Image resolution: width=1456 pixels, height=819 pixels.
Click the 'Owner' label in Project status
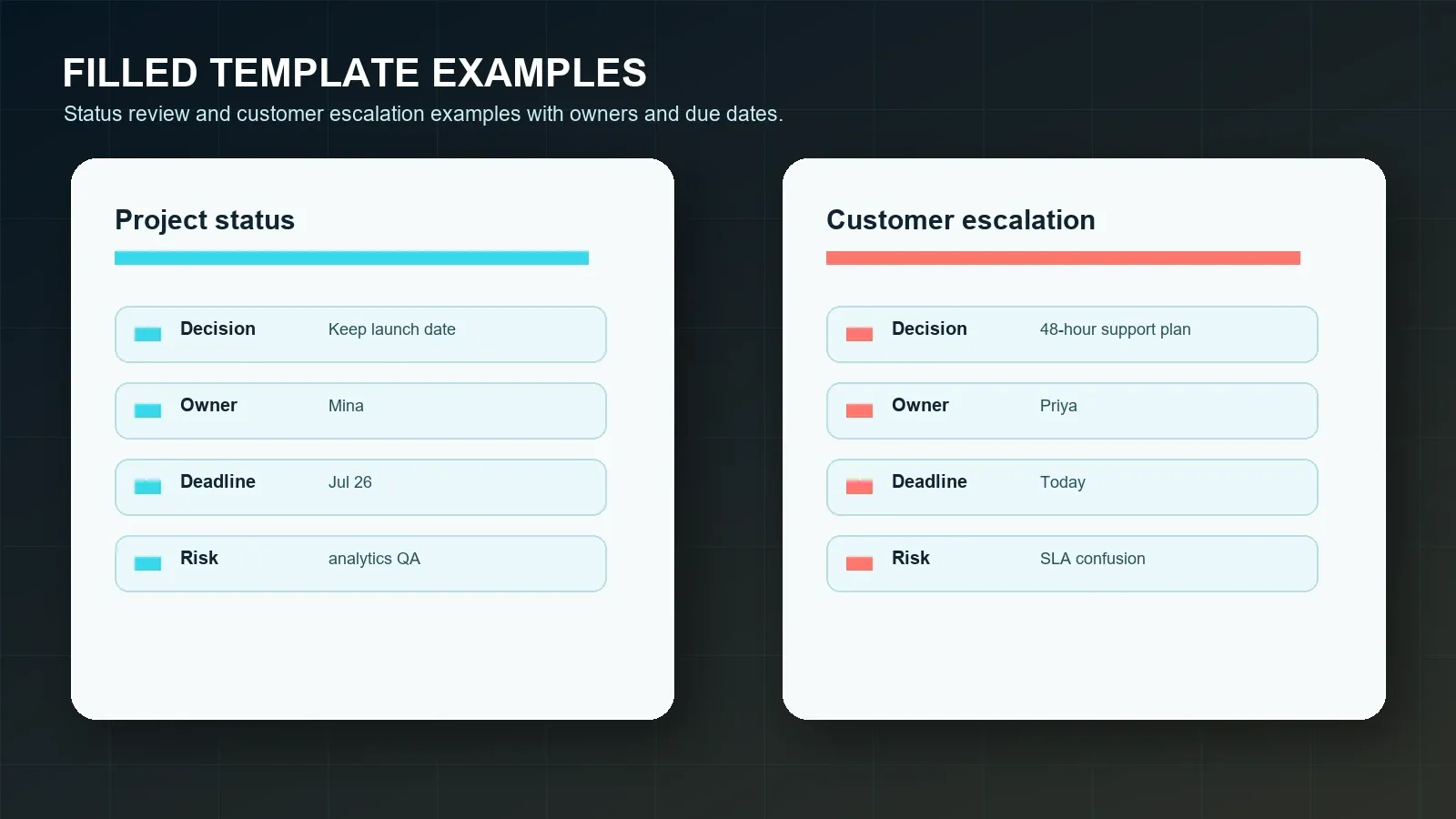[208, 405]
